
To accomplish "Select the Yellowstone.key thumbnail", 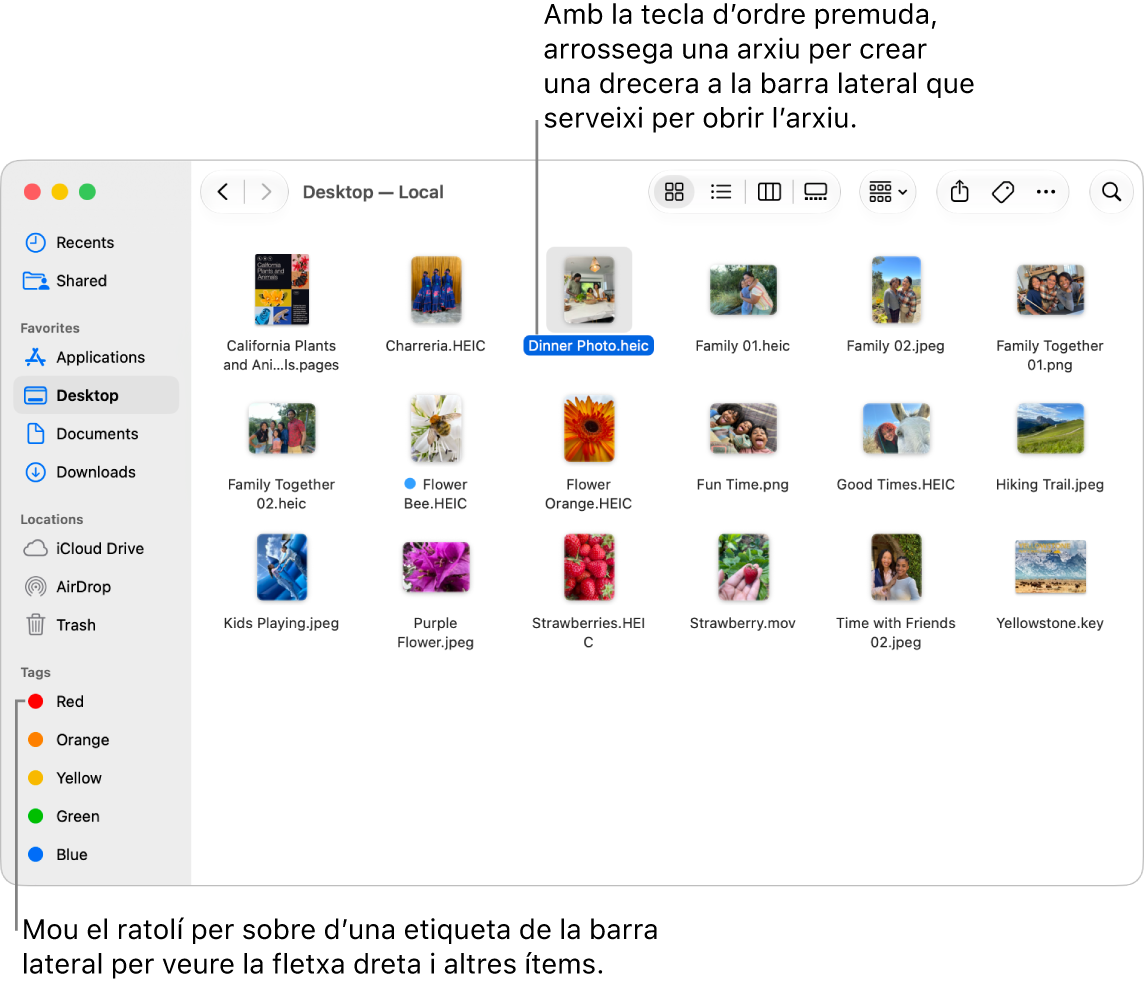I will click(1050, 567).
